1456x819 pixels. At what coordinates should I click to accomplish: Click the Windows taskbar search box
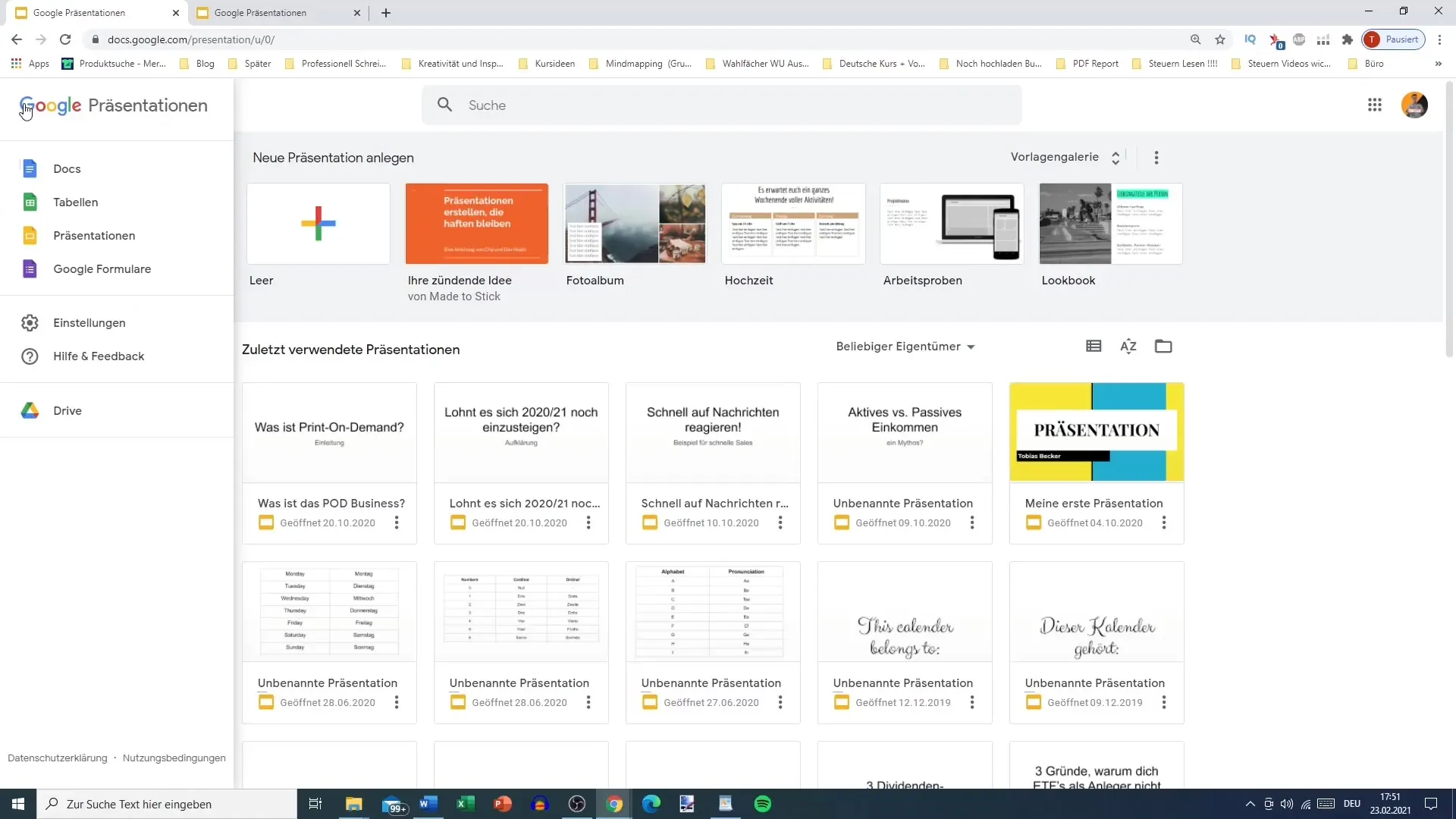167,804
